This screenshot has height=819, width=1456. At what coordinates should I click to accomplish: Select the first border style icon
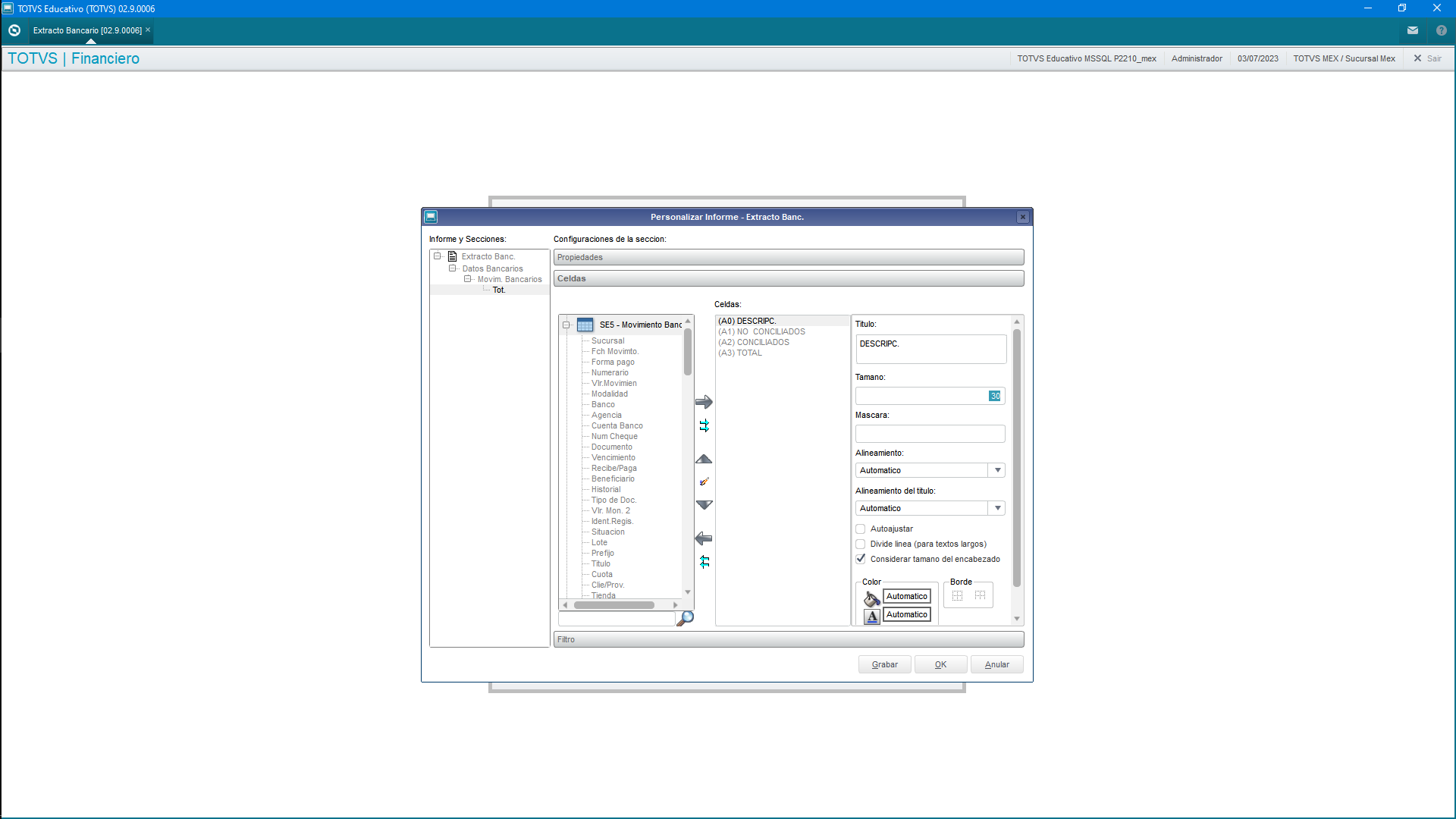click(957, 595)
